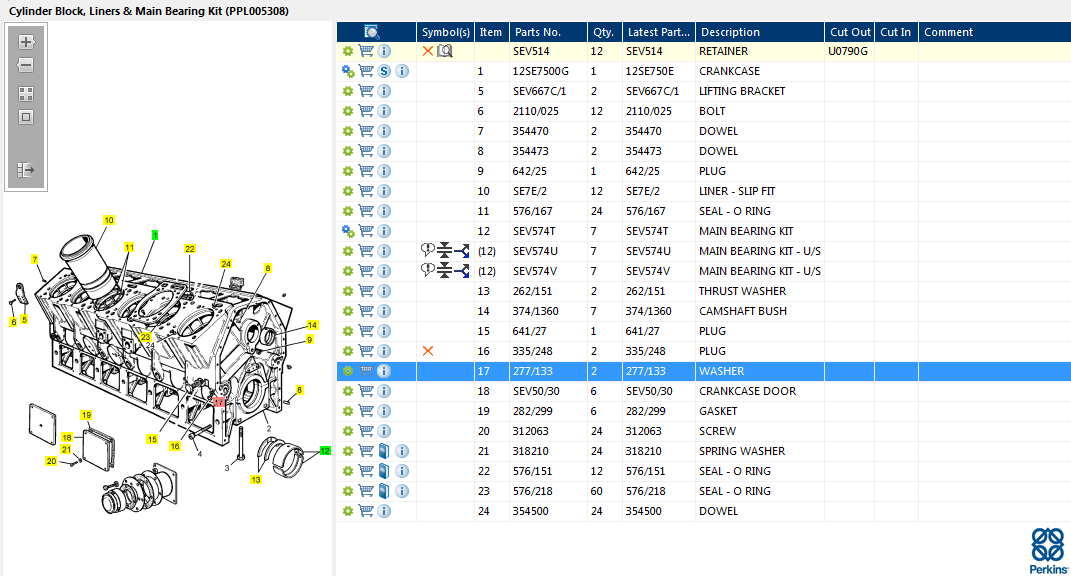Image resolution: width=1071 pixels, height=576 pixels.
Task: Click the list export arrow icon
Action: pyautogui.click(x=26, y=169)
